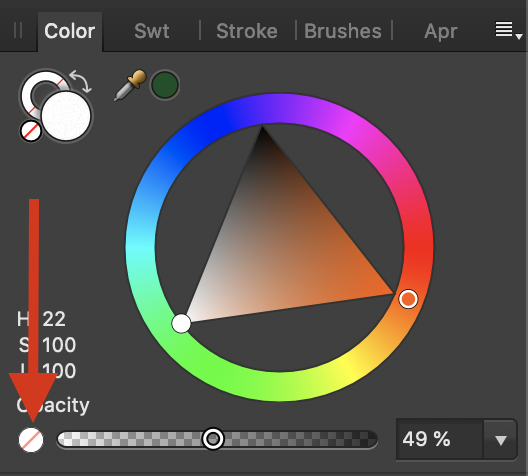Swap stroke and fill colors arrow
This screenshot has height=476, width=528.
pyautogui.click(x=81, y=81)
